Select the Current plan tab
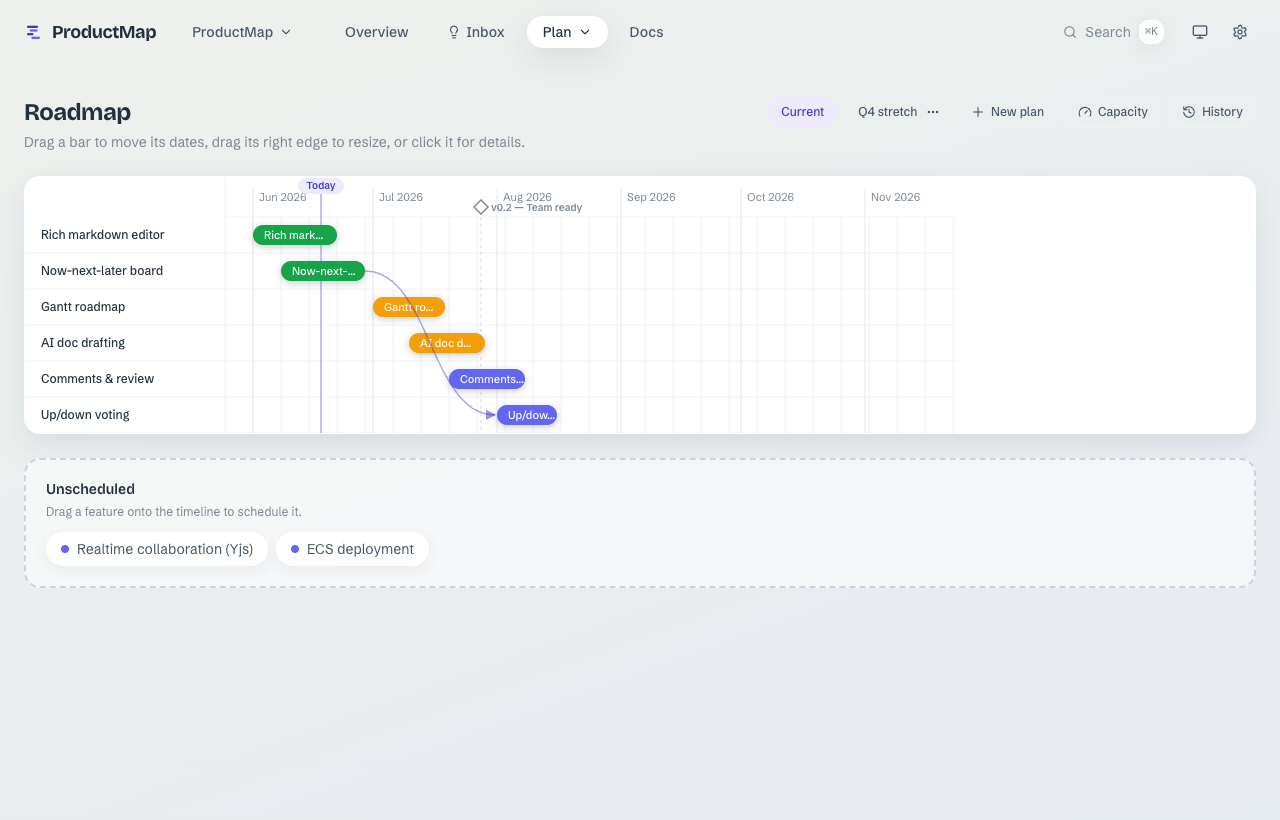 [802, 112]
